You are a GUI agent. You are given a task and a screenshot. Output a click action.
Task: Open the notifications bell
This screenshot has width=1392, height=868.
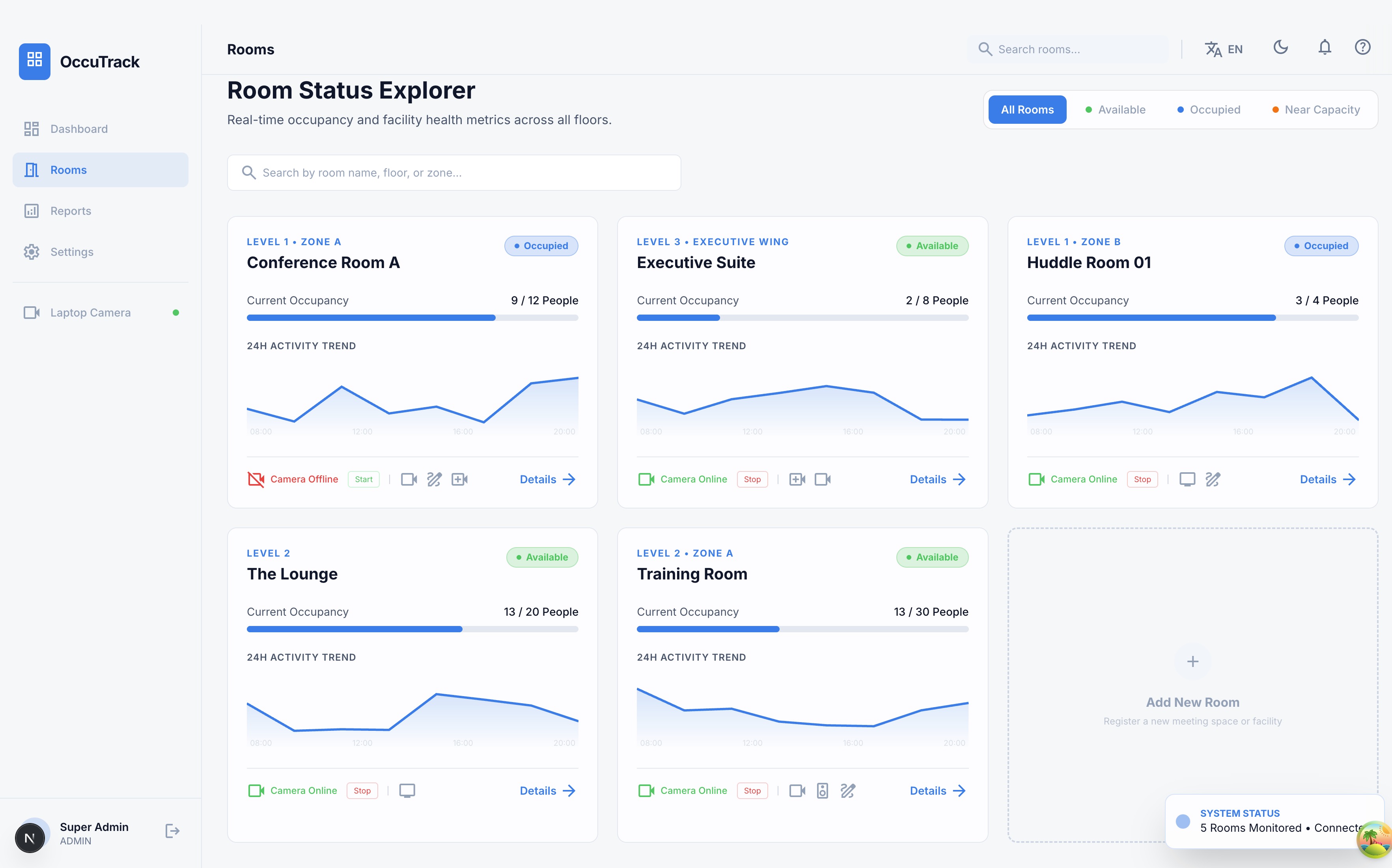pyautogui.click(x=1324, y=48)
